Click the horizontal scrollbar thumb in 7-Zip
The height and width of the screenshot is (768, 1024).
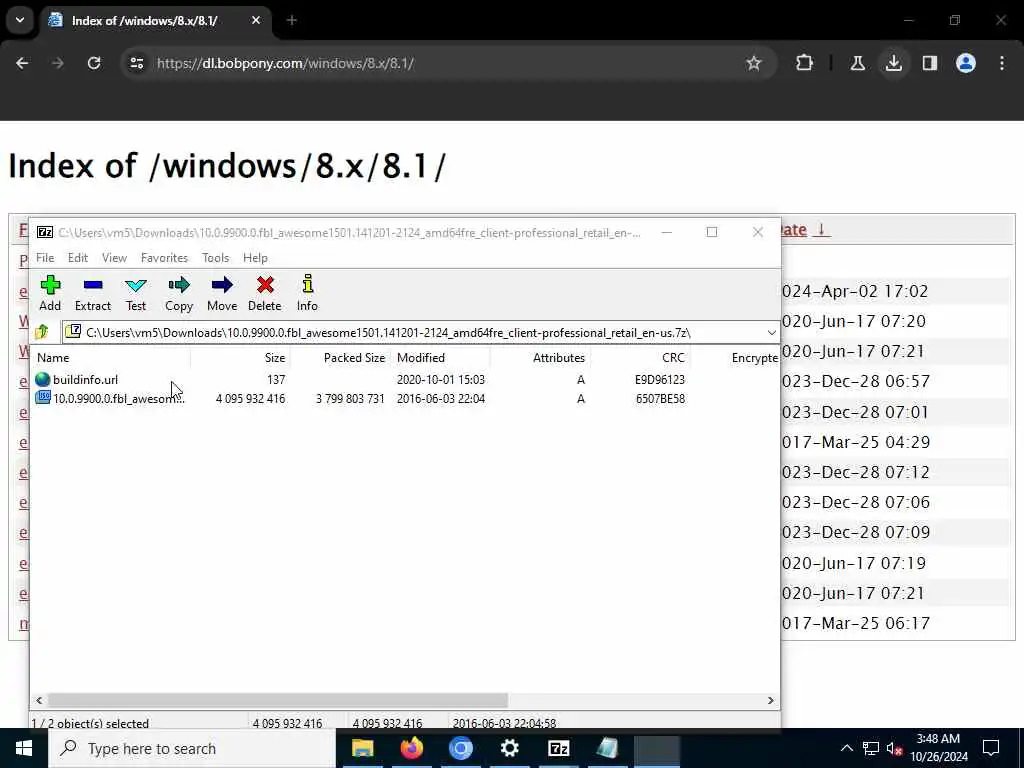[278, 700]
